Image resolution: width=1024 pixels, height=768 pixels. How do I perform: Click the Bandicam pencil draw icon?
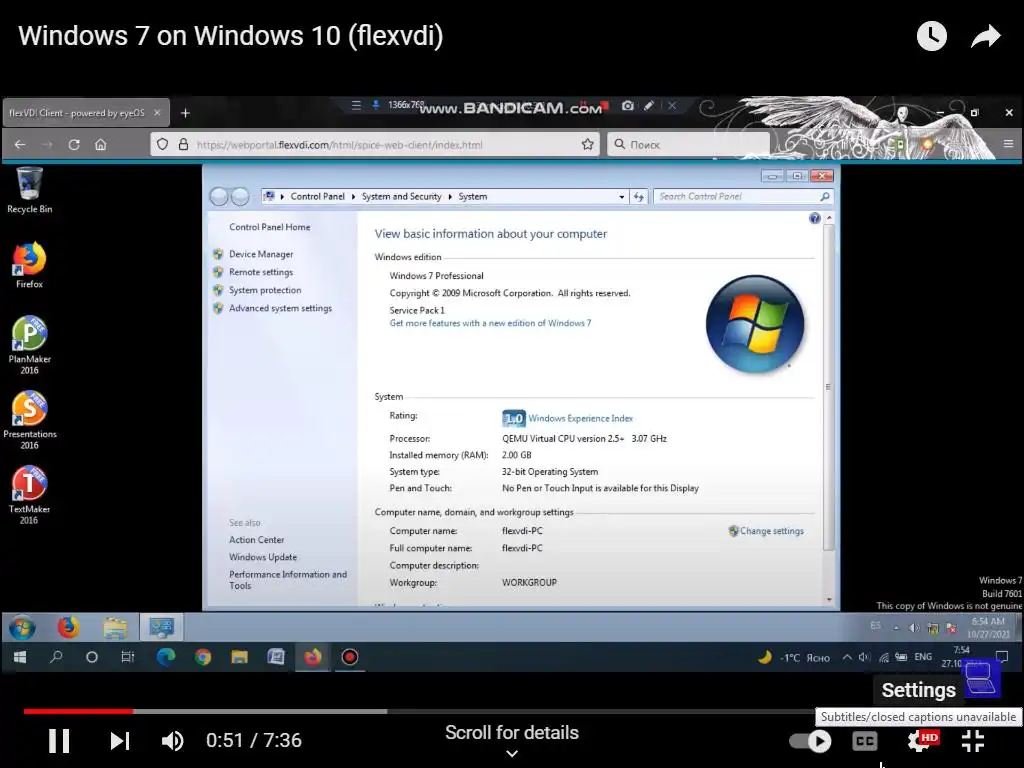click(649, 105)
